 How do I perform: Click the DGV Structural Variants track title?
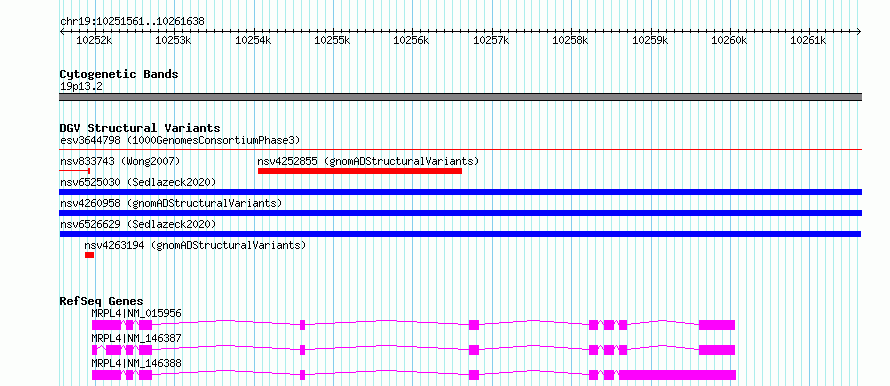click(140, 128)
